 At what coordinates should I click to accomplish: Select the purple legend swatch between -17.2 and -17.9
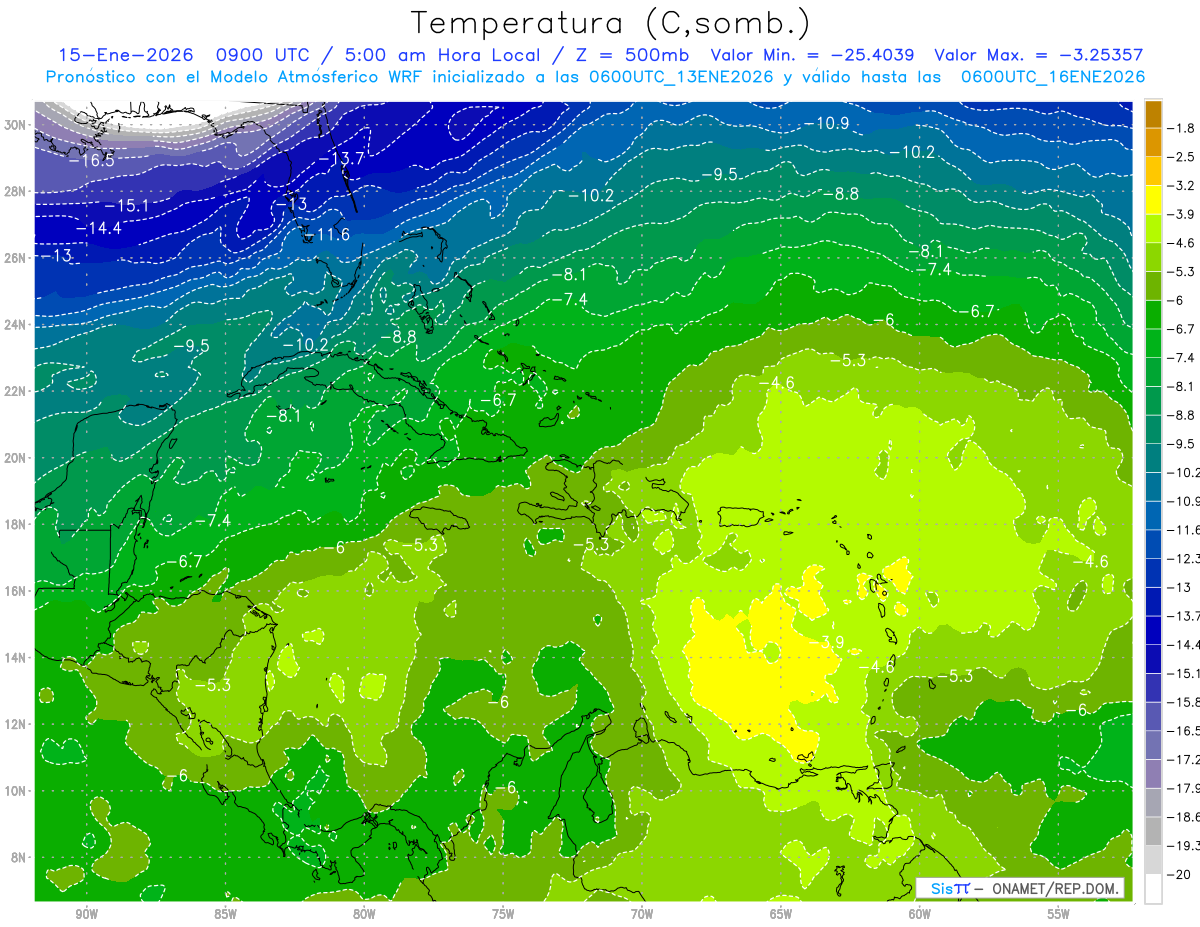(1153, 774)
